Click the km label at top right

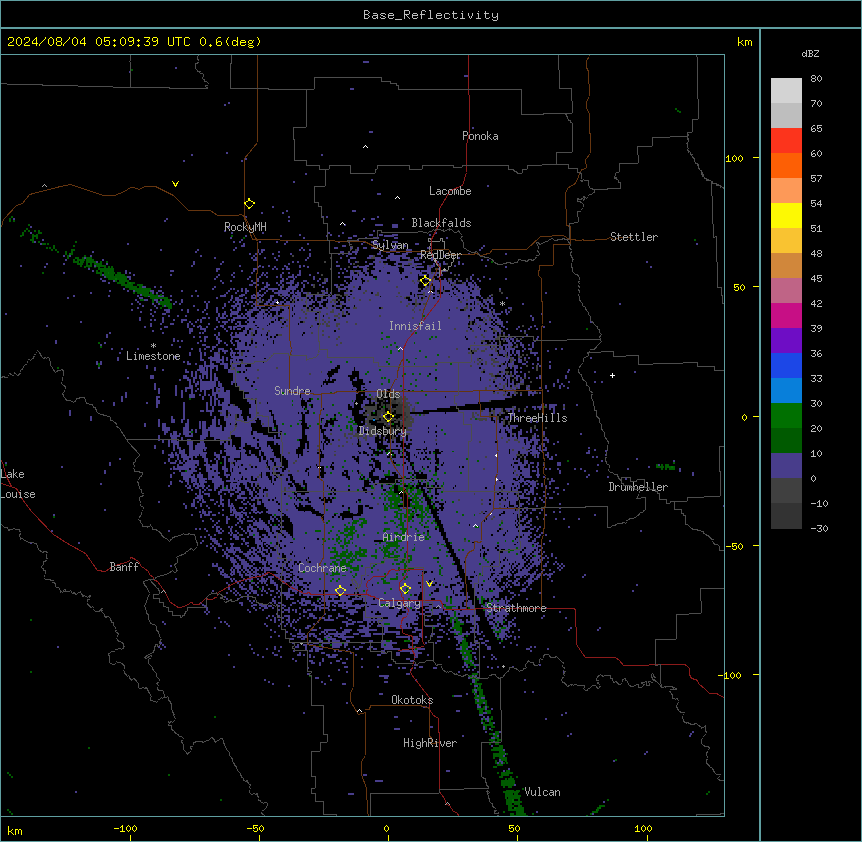[744, 42]
